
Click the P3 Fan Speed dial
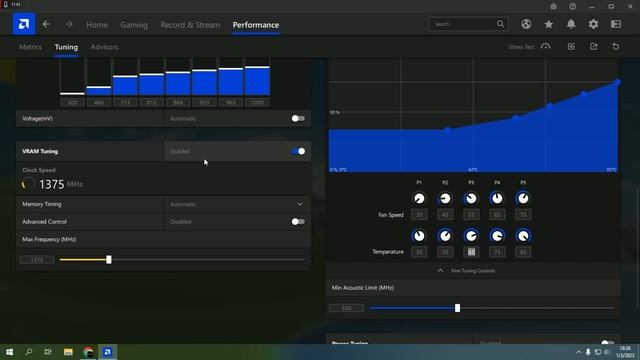[471, 198]
